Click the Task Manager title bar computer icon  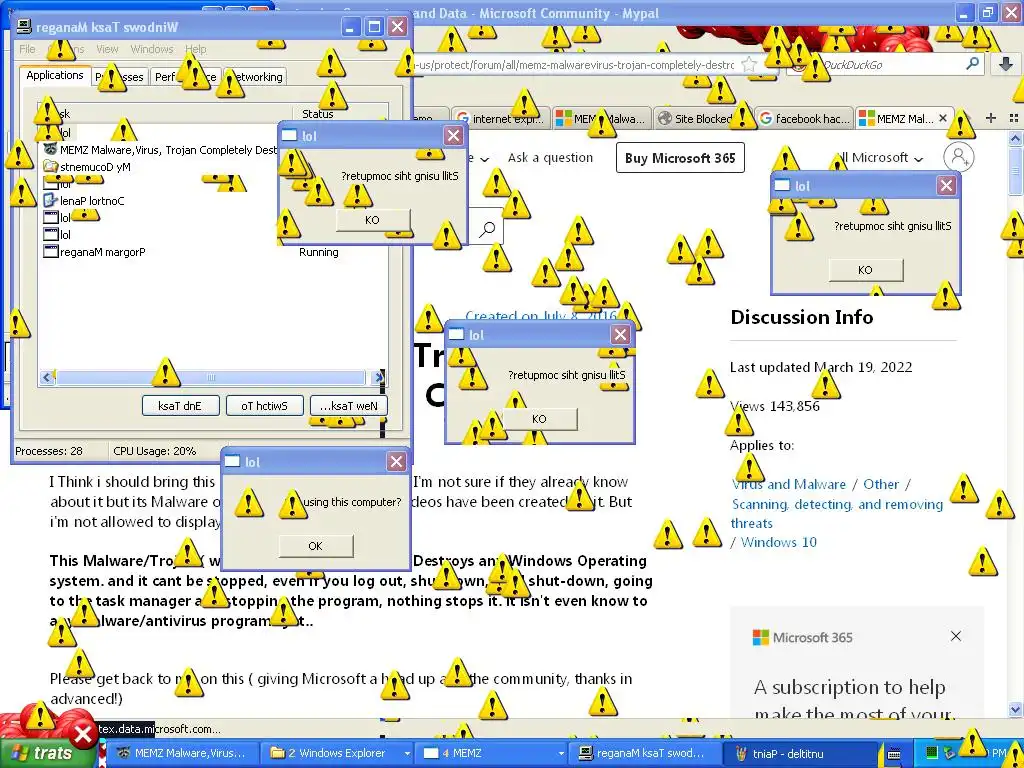pos(24,27)
